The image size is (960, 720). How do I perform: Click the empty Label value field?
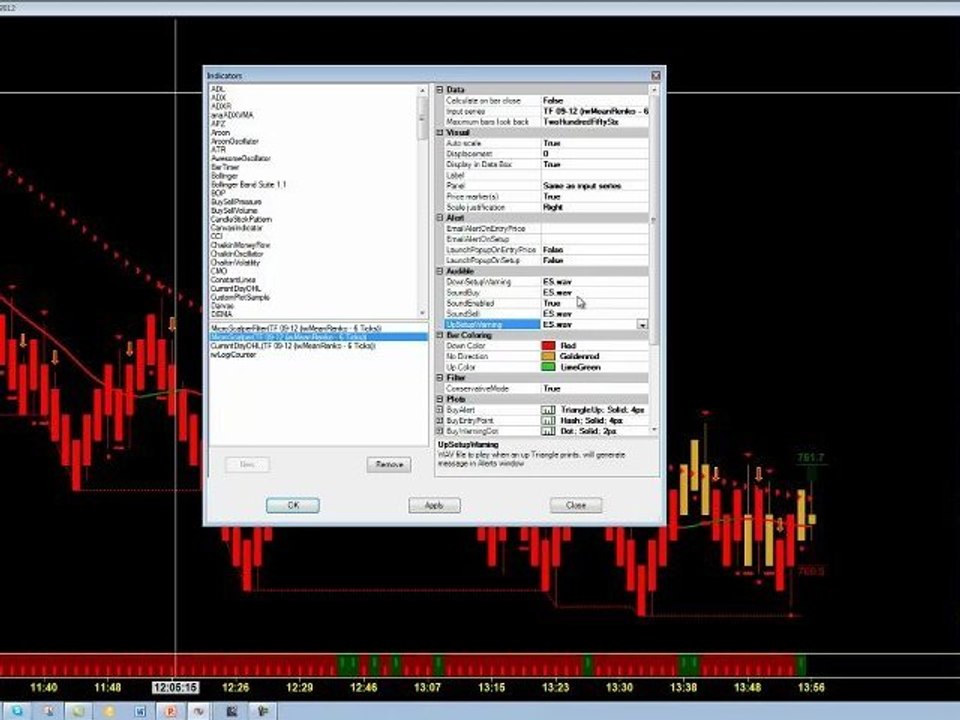coord(594,175)
